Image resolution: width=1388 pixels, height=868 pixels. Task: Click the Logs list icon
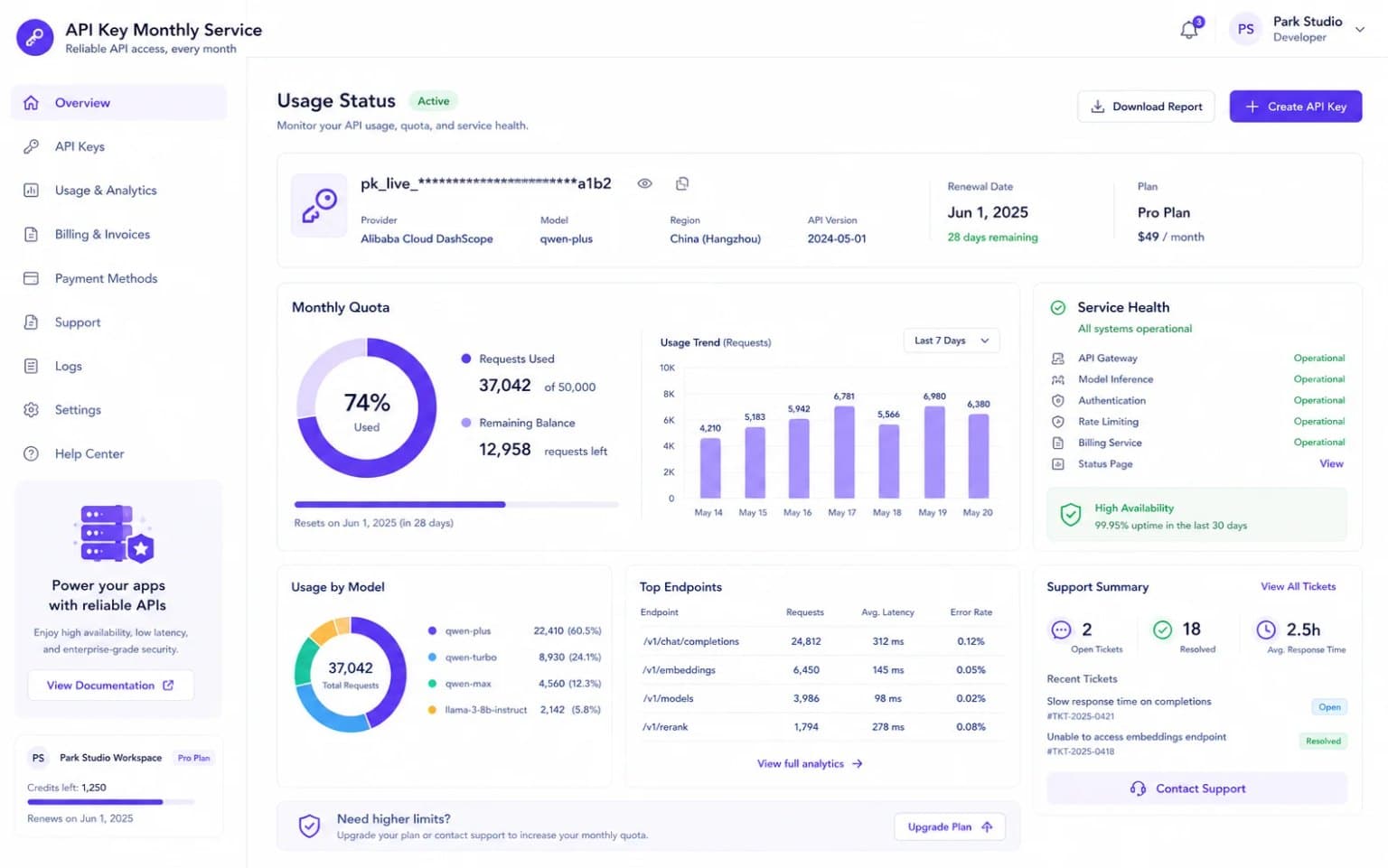pyautogui.click(x=31, y=366)
